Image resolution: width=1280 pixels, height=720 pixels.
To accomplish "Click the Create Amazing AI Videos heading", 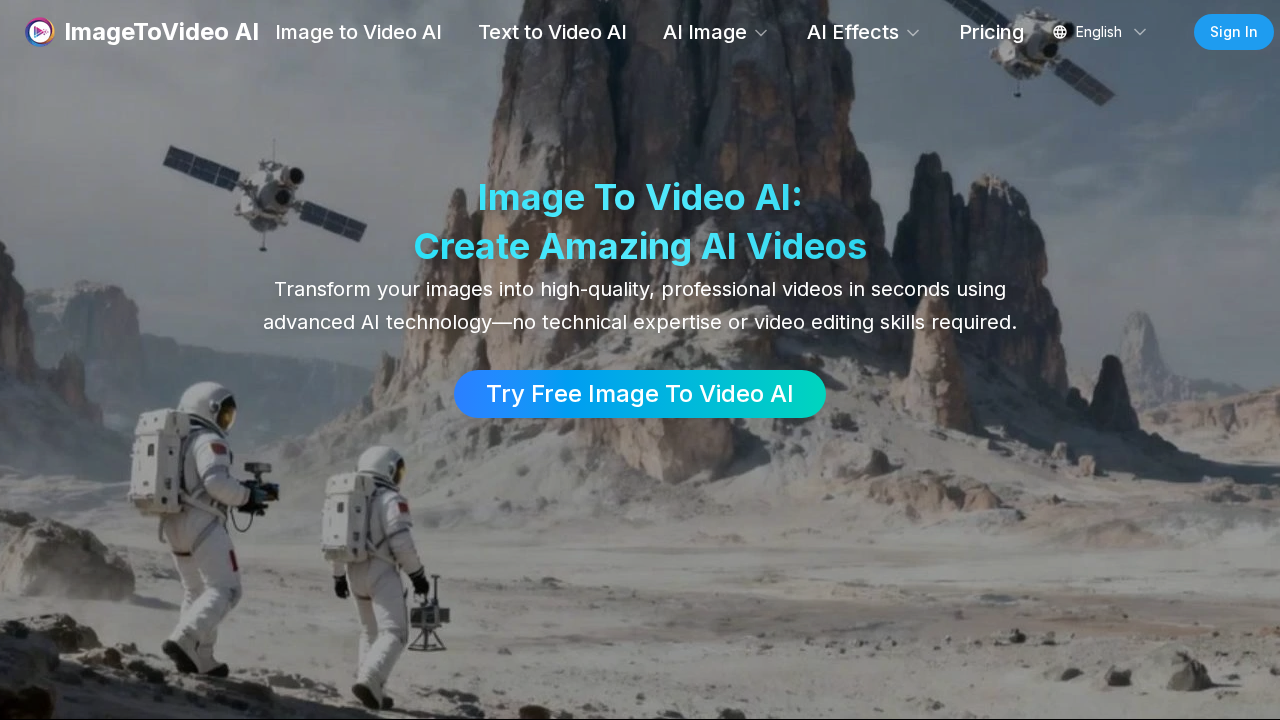I will pos(640,246).
